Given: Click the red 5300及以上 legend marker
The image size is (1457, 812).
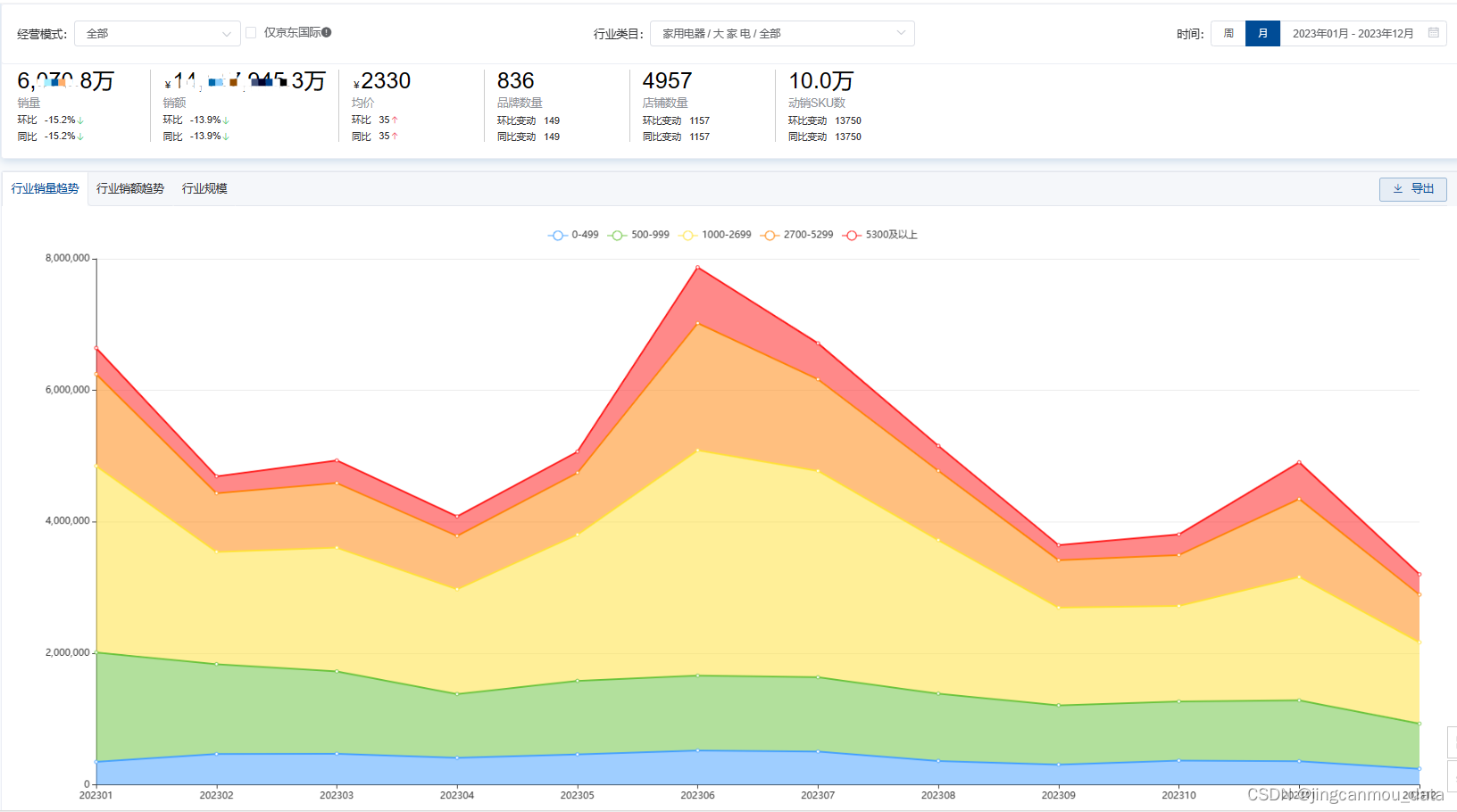Looking at the screenshot, I should (852, 236).
